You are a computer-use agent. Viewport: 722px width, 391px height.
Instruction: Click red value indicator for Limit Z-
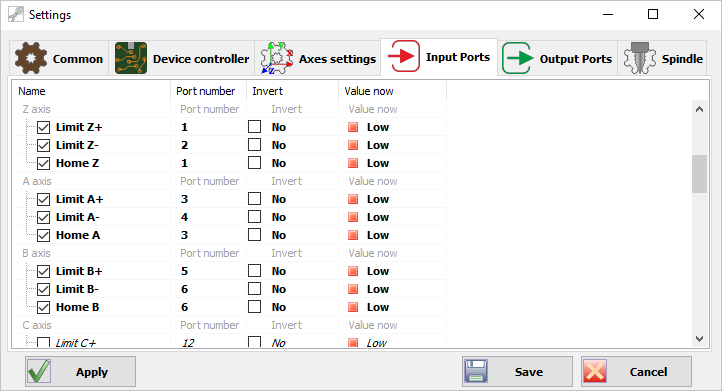[353, 145]
